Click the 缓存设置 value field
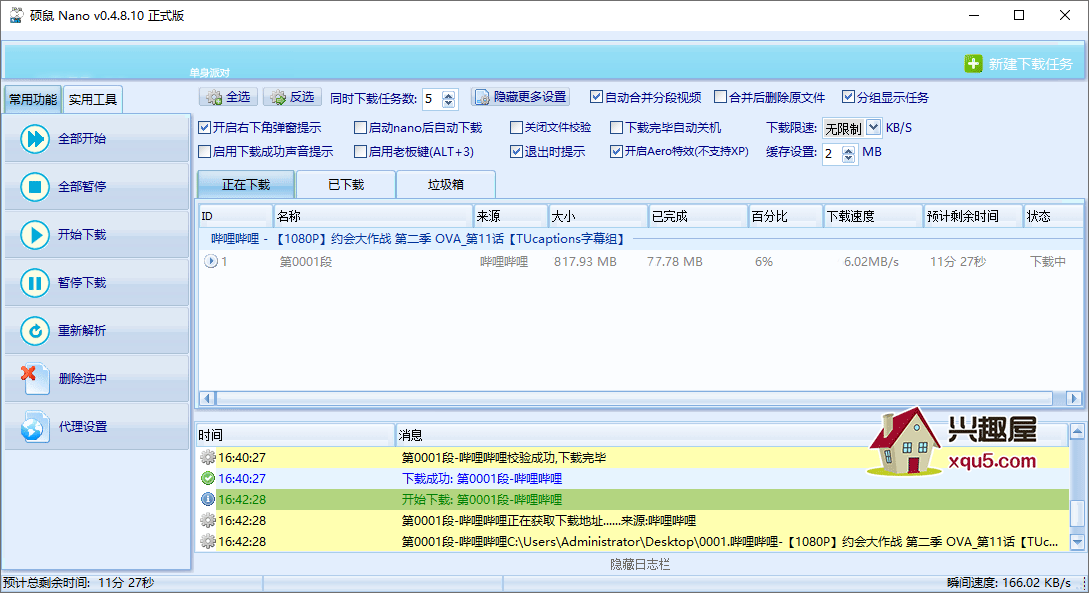 (x=832, y=153)
